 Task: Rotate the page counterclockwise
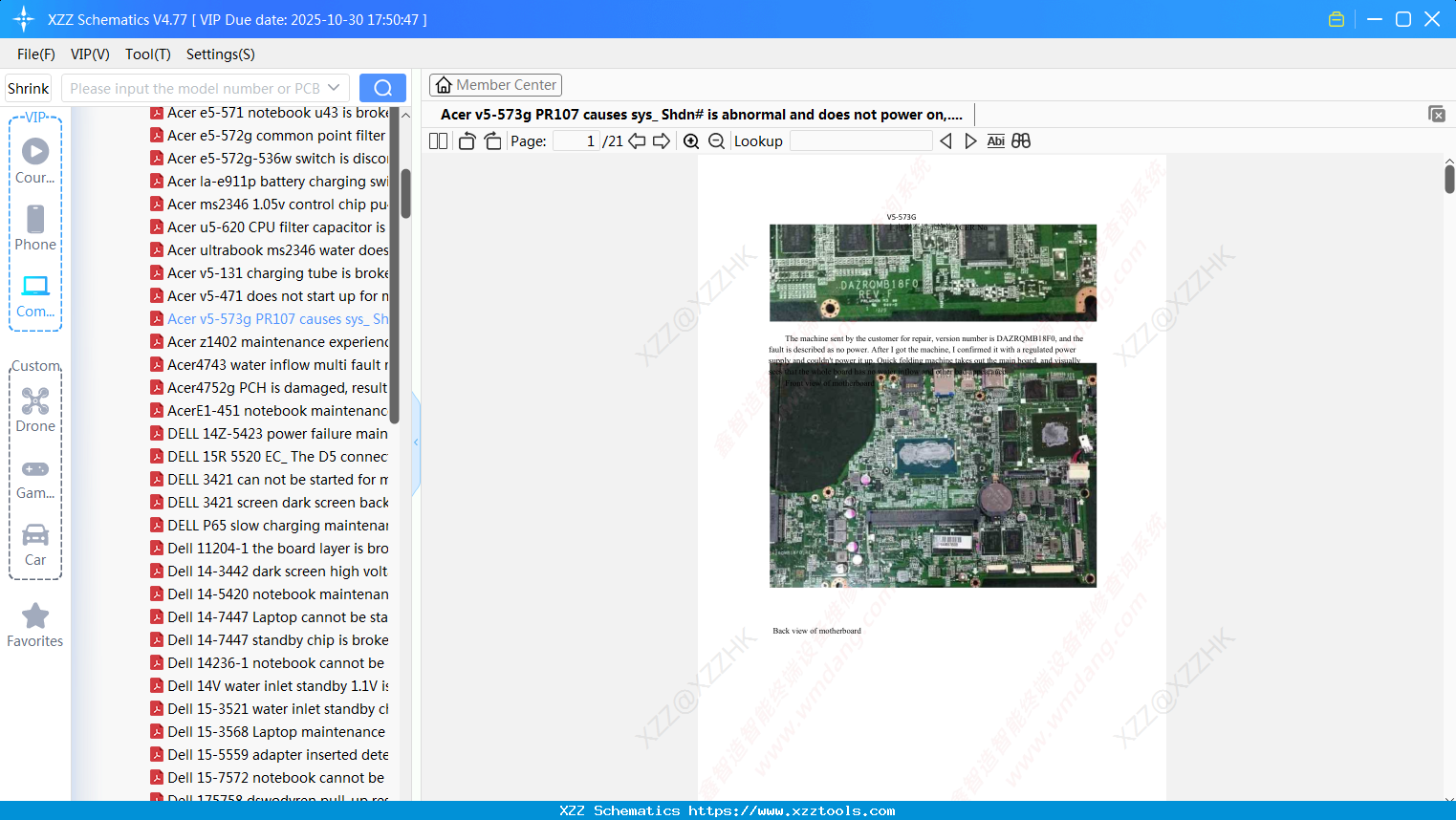[467, 141]
